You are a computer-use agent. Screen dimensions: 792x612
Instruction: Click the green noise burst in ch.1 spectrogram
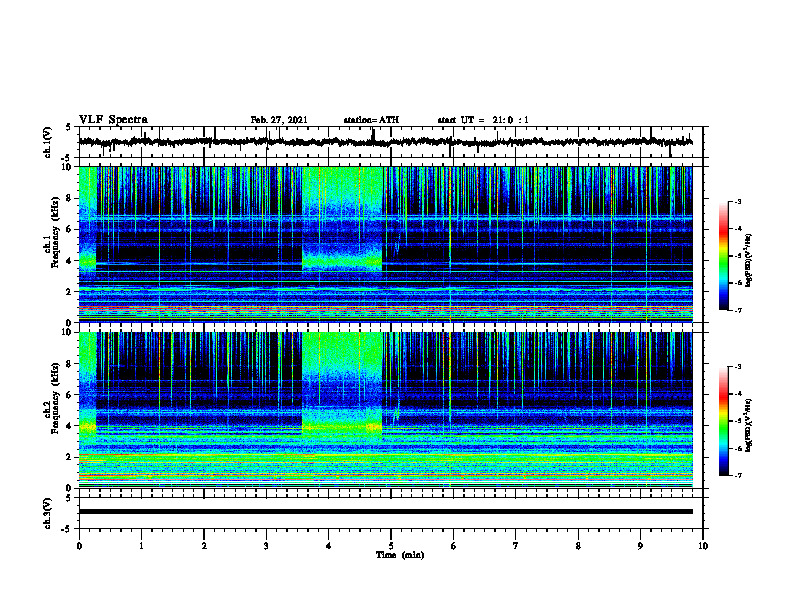(342, 218)
